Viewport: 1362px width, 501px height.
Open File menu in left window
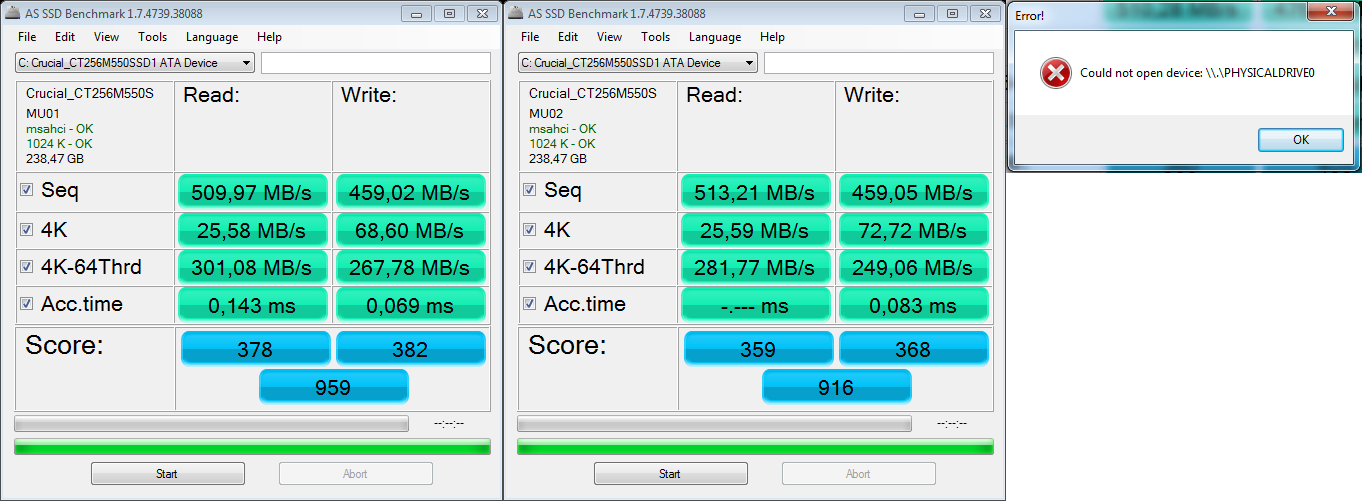[27, 37]
